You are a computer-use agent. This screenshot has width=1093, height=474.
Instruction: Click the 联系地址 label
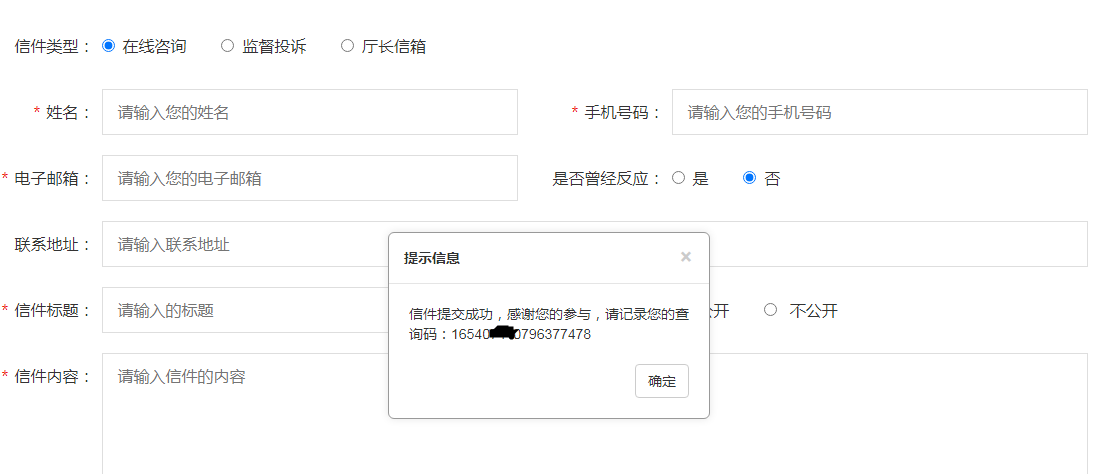pyautogui.click(x=54, y=245)
